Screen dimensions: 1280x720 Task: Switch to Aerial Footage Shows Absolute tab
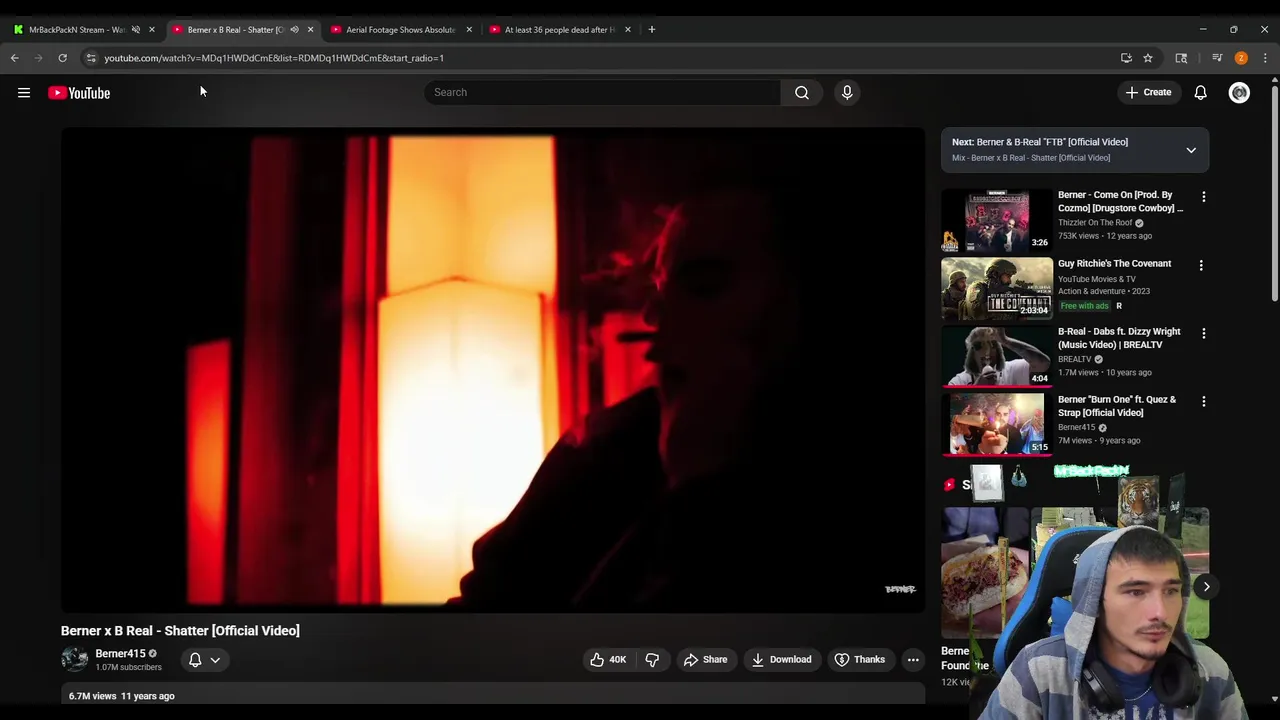399,29
